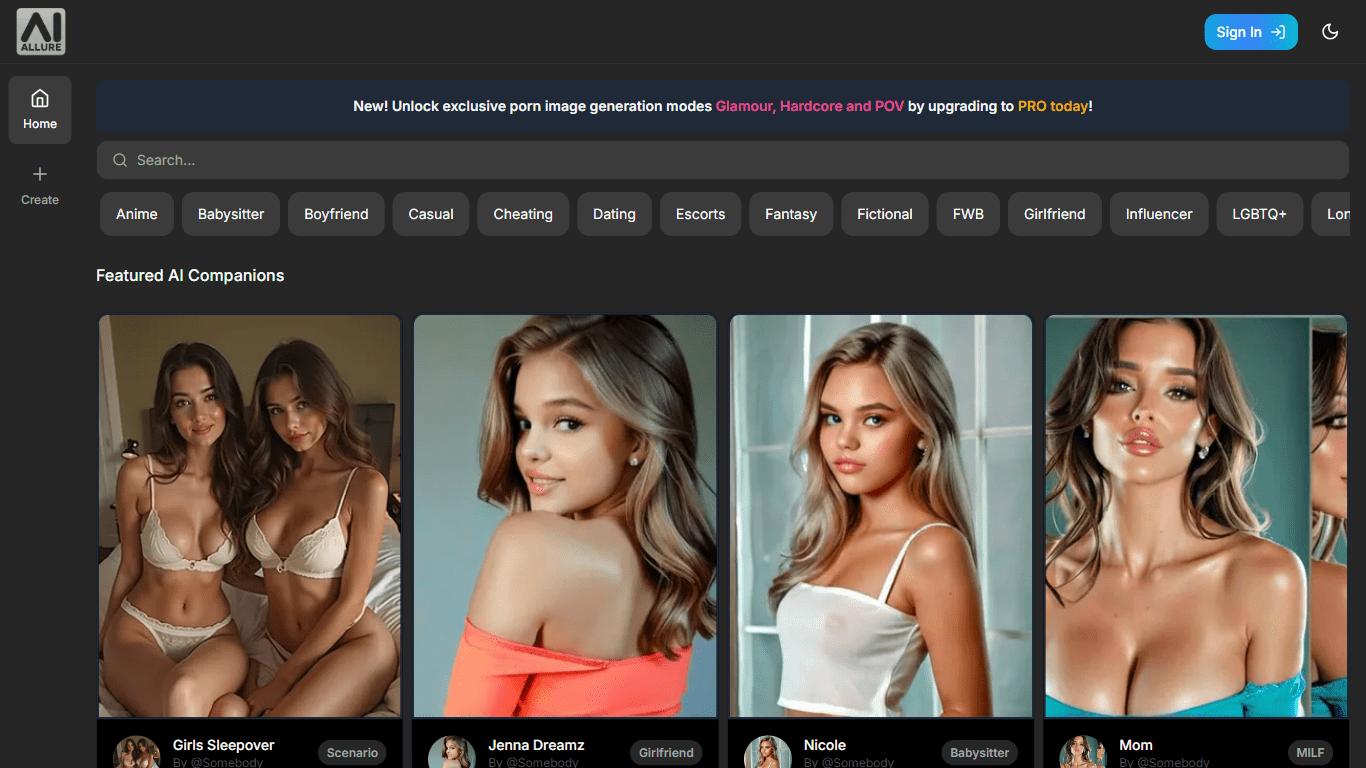Select the Fictional category chip
The image size is (1366, 768).
(x=885, y=214)
